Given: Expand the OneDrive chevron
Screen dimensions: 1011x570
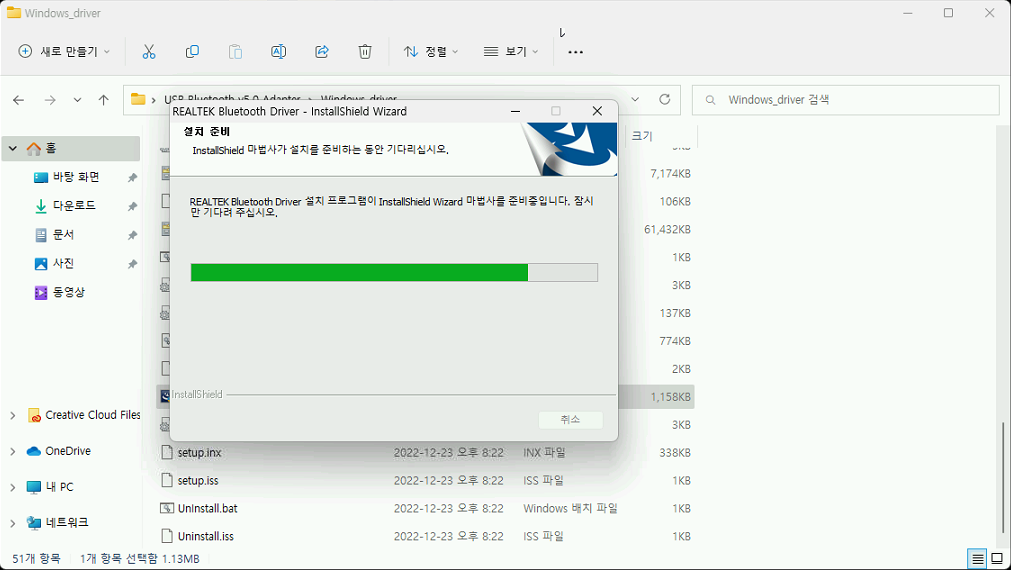Looking at the screenshot, I should point(13,451).
